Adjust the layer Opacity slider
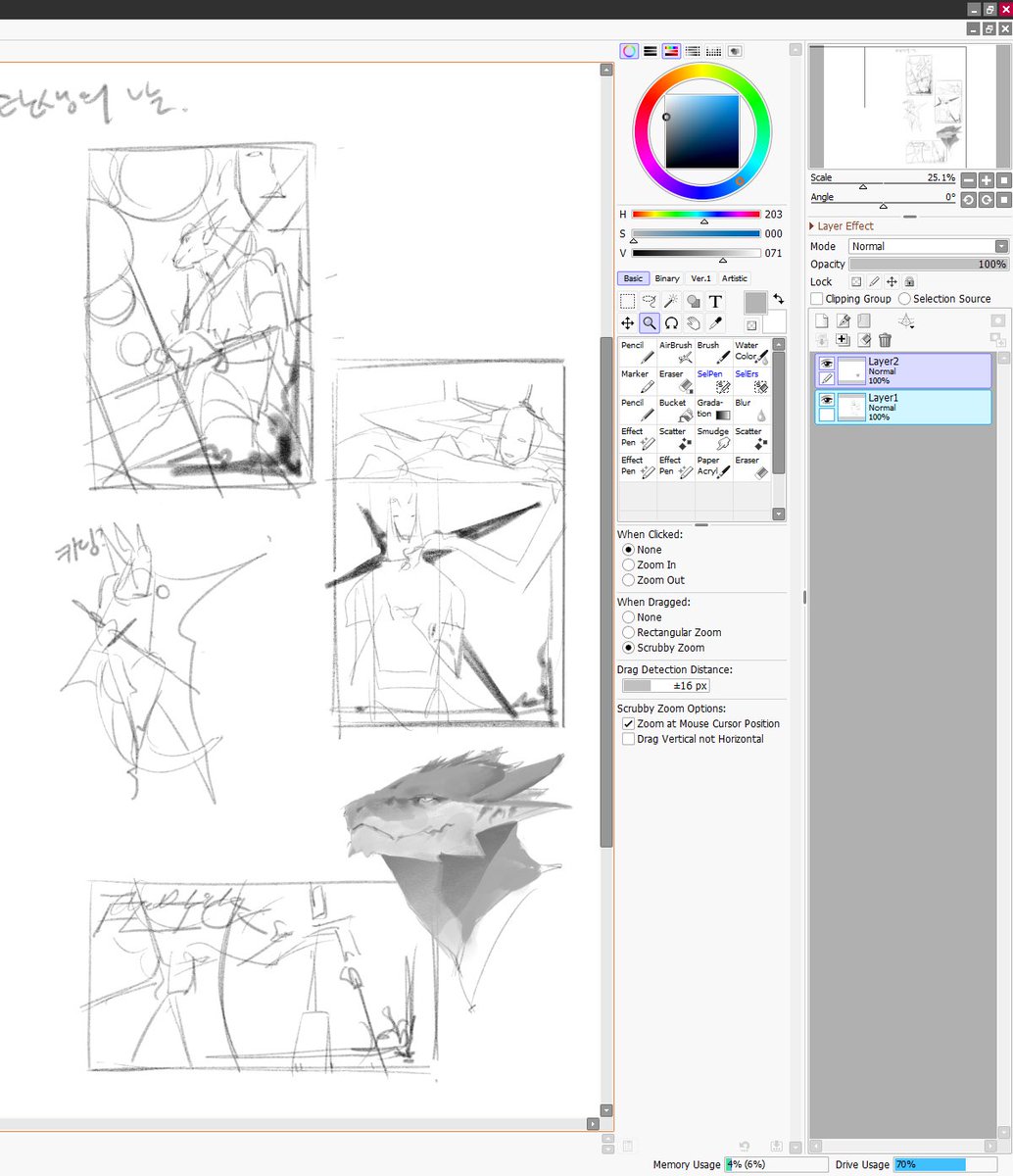Viewport: 1013px width, 1176px height. click(x=929, y=265)
